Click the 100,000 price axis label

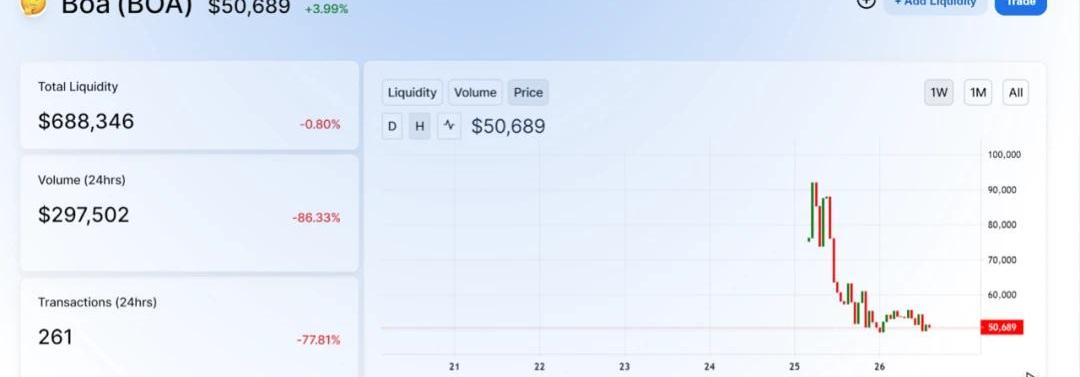[1005, 154]
